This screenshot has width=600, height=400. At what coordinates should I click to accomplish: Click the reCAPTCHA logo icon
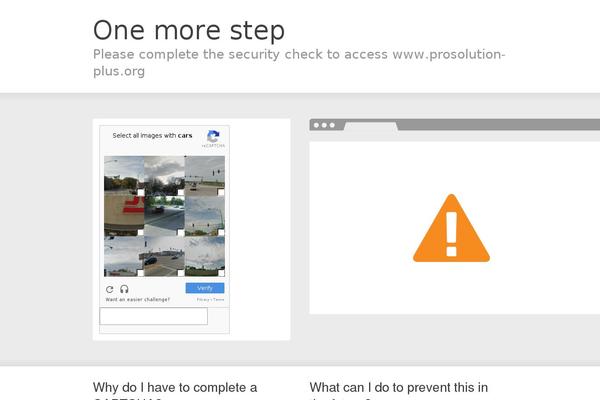click(x=213, y=136)
